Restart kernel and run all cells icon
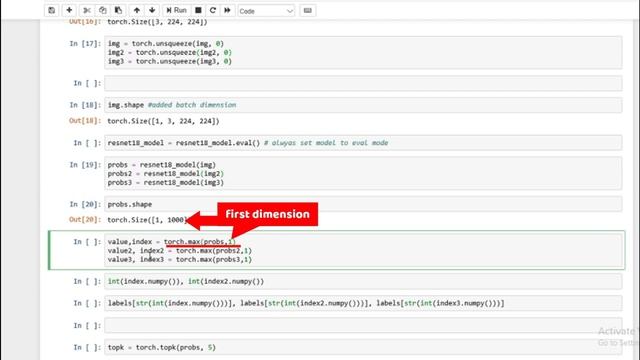The height and width of the screenshot is (360, 640). click(227, 11)
